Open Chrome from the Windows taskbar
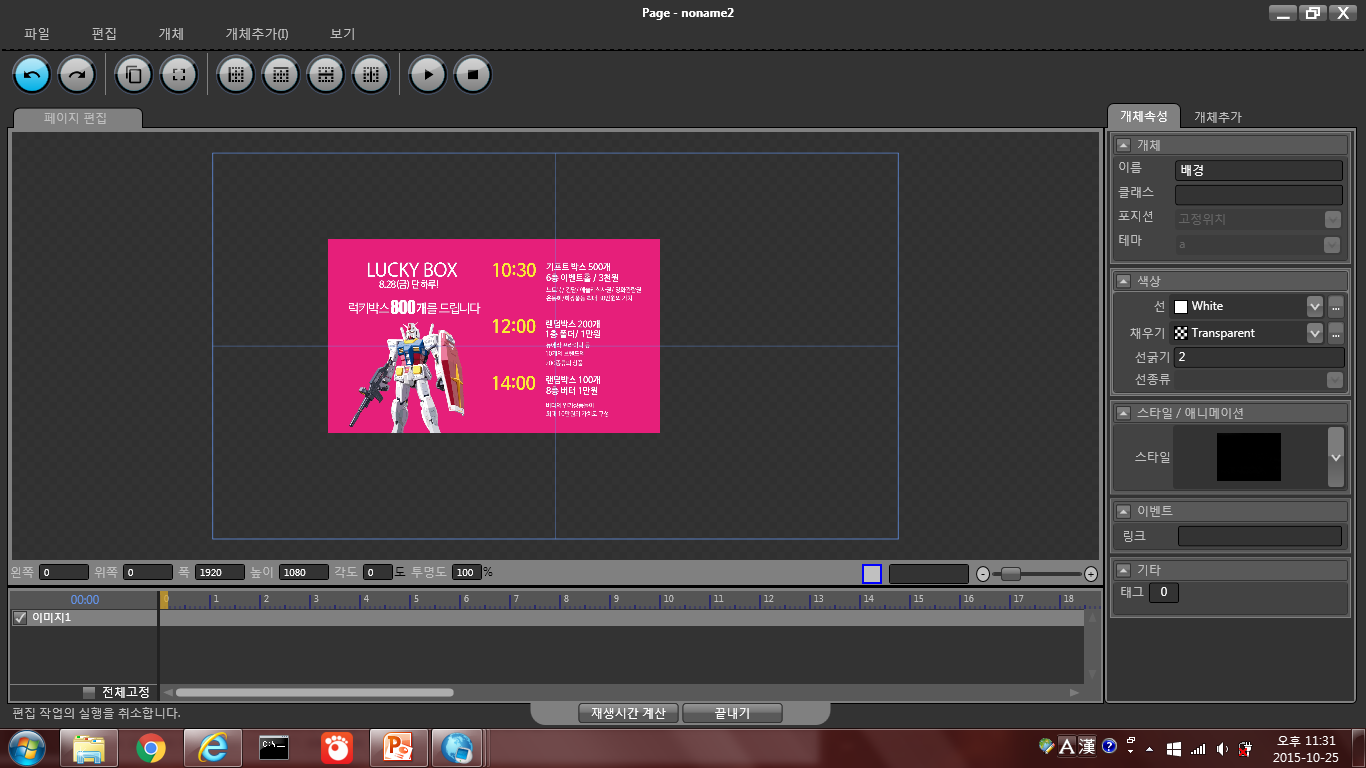Screen dimensions: 1366x768 click(151, 748)
